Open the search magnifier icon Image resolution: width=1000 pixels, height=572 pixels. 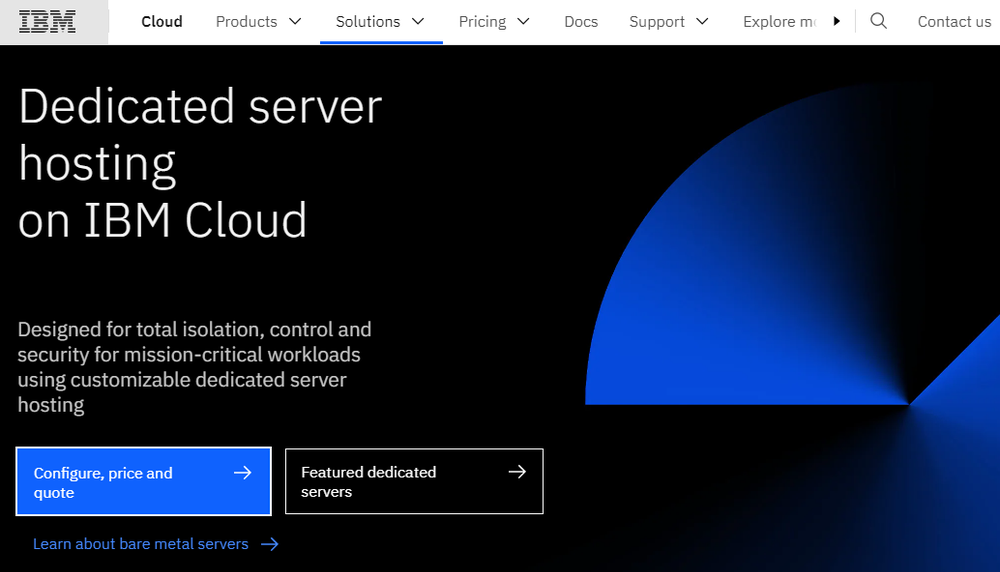coord(878,22)
